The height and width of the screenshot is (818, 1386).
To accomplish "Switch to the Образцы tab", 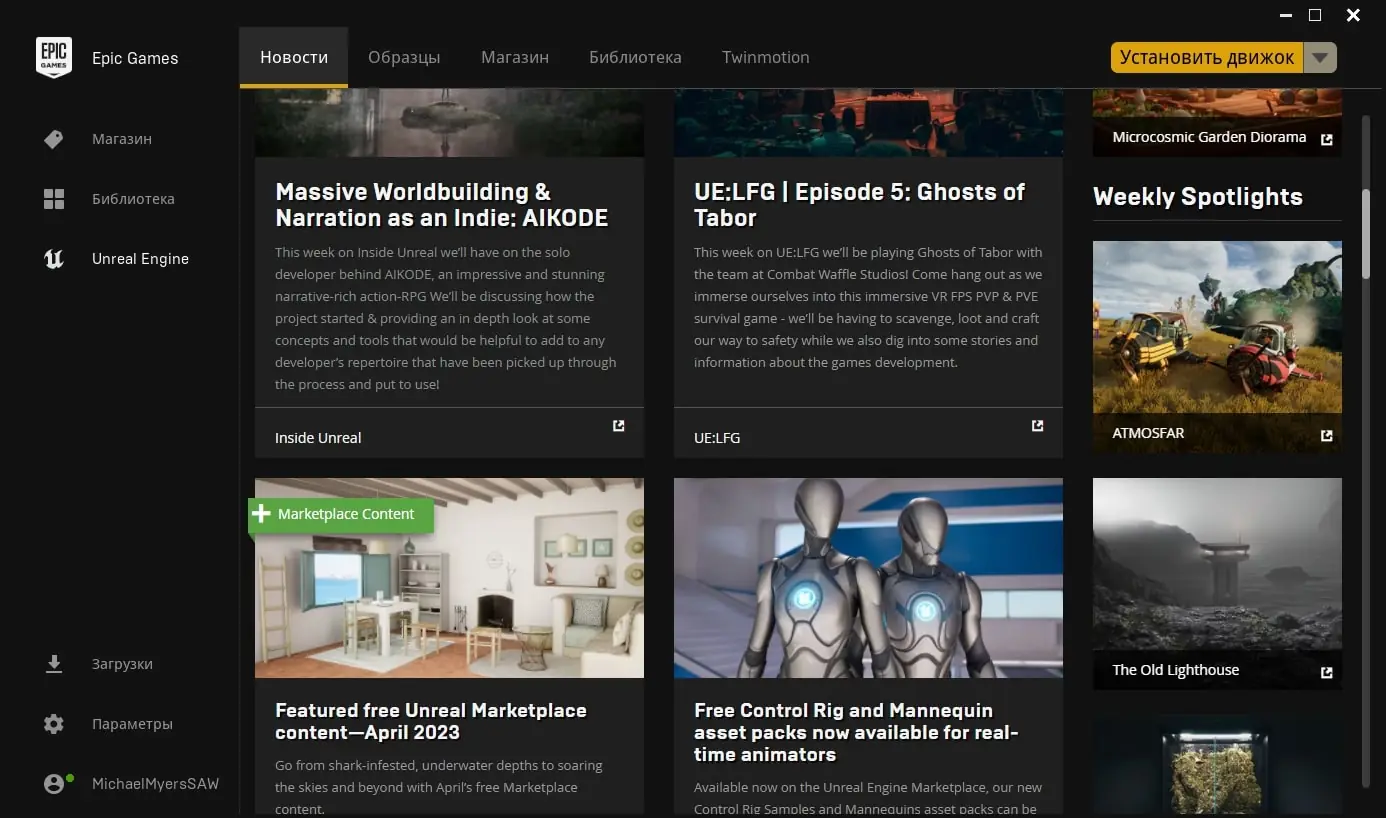I will coord(404,57).
